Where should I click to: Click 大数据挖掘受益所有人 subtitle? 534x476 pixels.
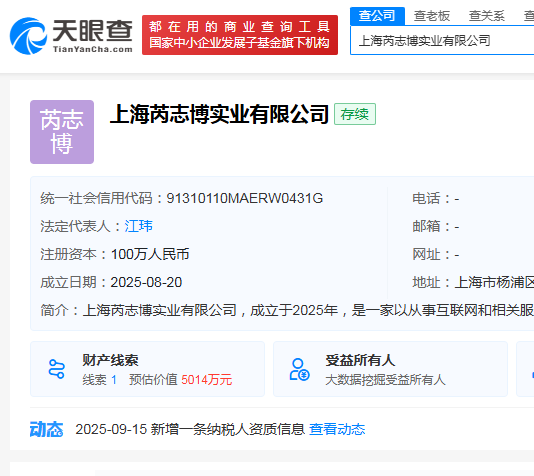[x=385, y=380]
